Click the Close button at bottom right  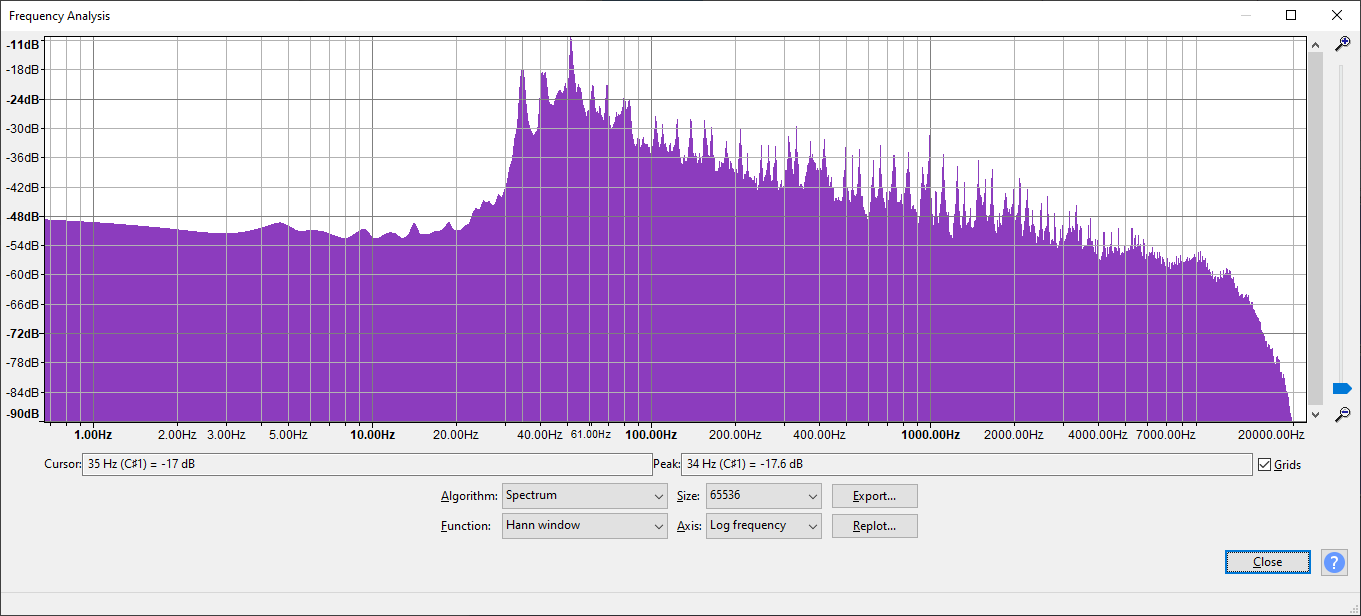click(1267, 562)
